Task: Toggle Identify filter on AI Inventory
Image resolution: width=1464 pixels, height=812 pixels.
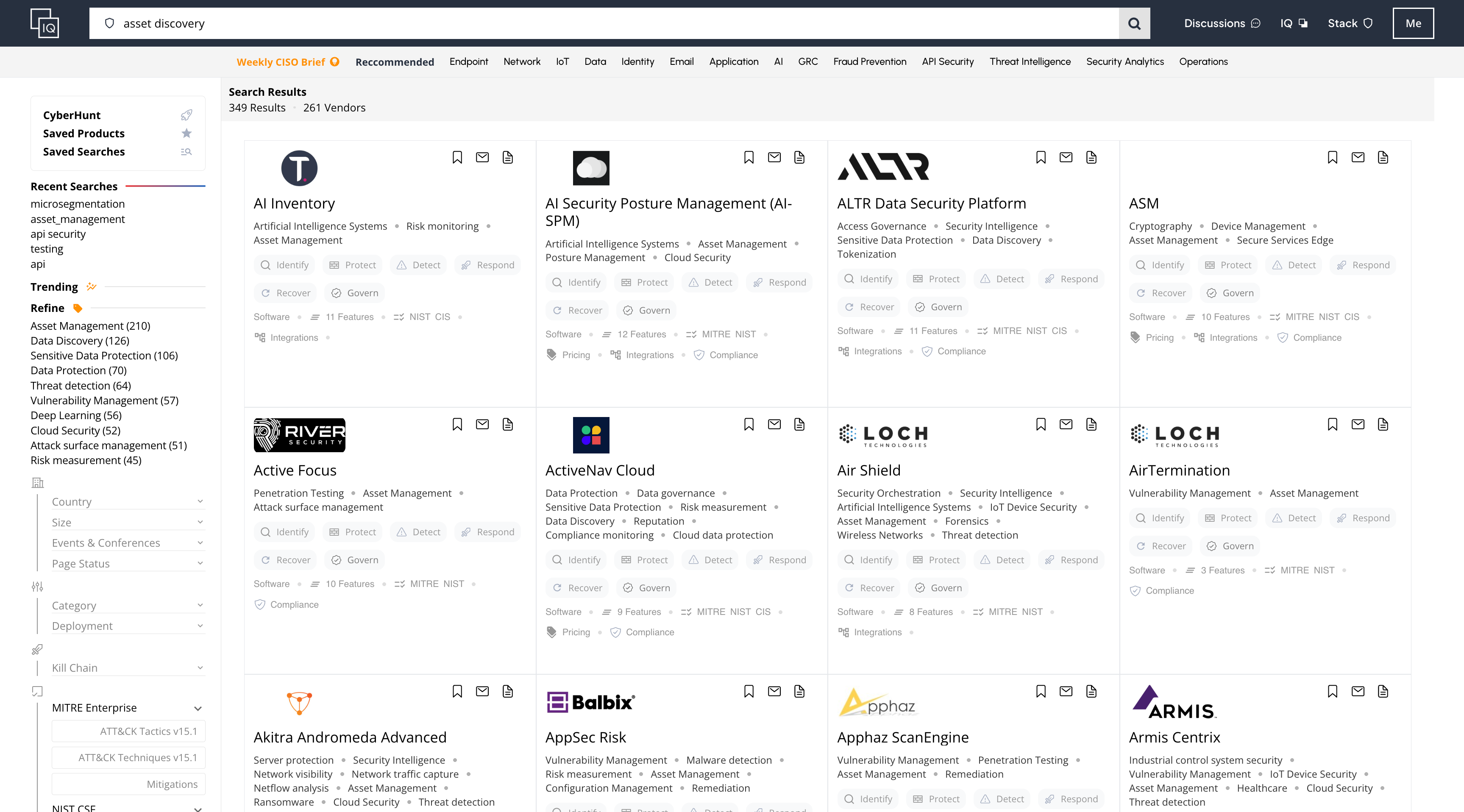Action: pyautogui.click(x=285, y=265)
